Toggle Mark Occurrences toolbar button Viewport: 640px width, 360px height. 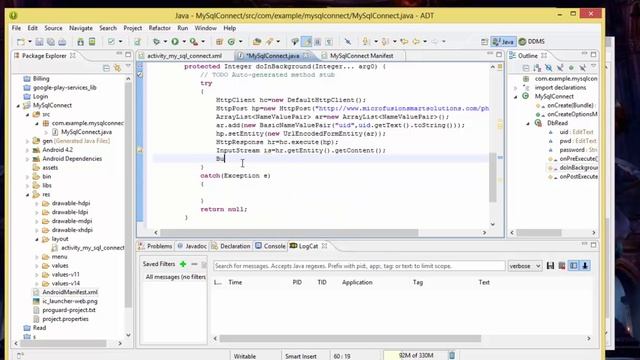click(x=307, y=42)
